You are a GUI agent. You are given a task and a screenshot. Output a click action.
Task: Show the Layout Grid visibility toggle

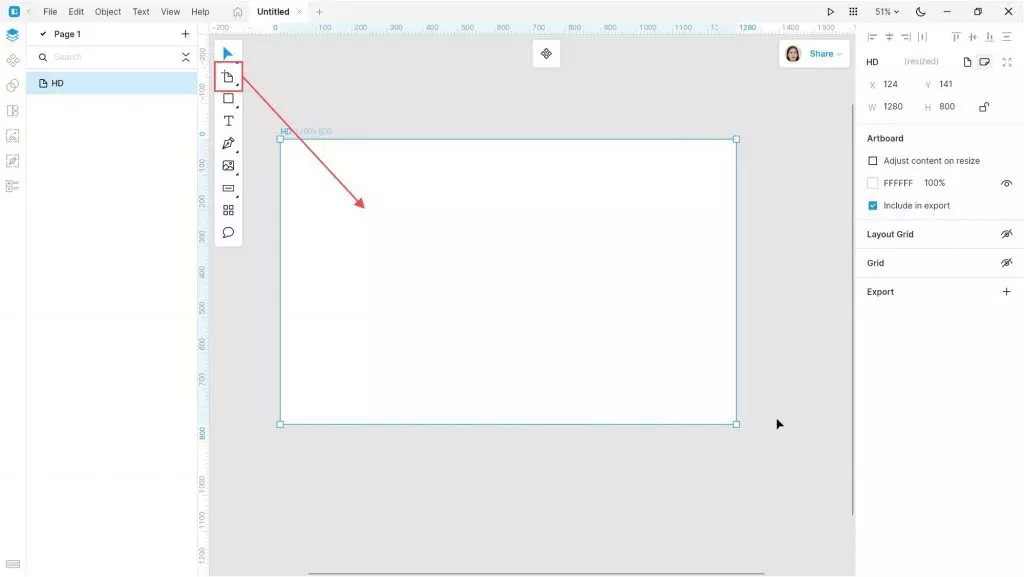coord(1006,234)
